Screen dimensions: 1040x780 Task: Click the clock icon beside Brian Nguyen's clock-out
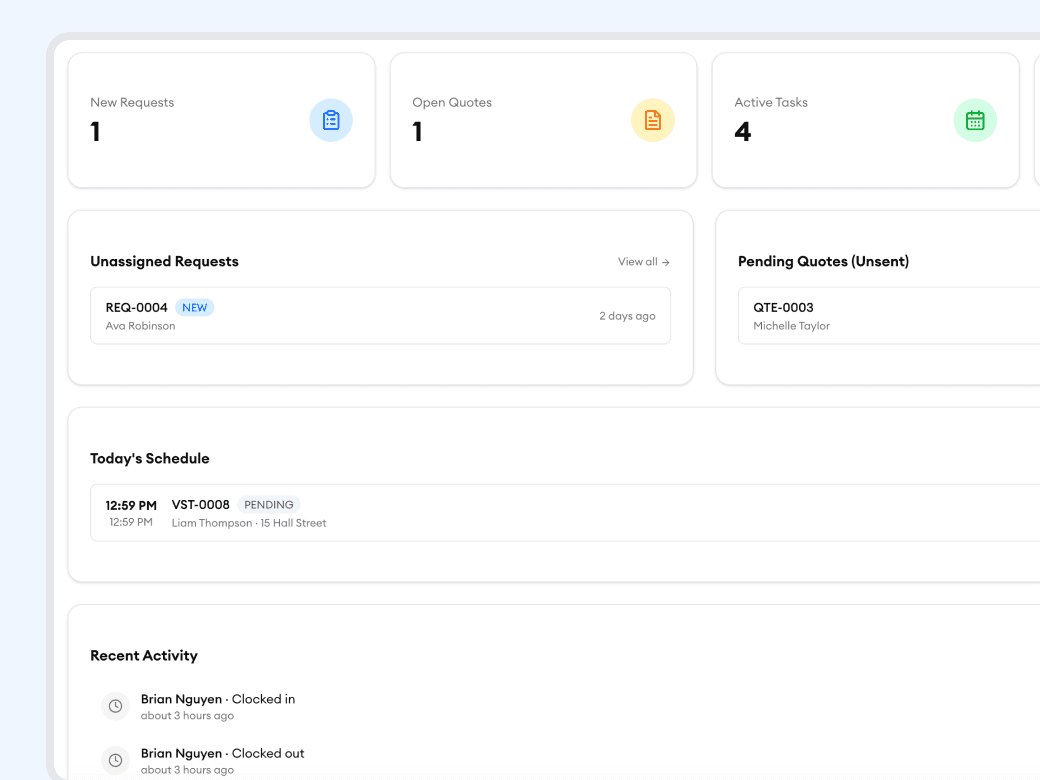(115, 759)
